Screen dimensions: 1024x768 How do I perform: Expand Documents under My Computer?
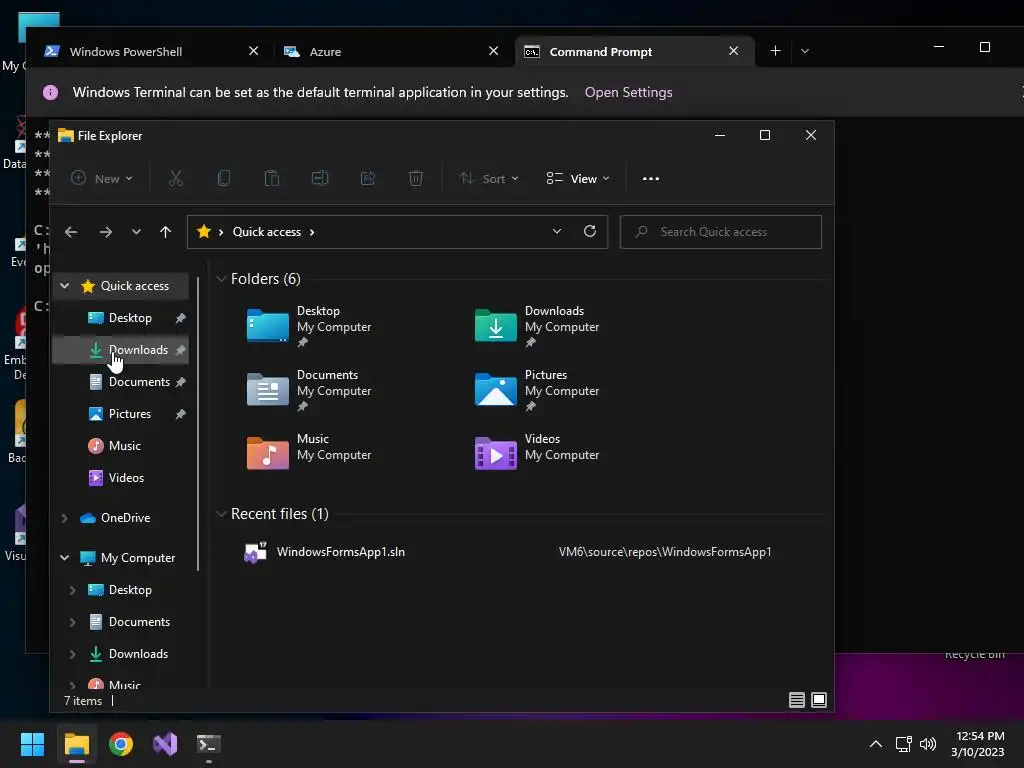tap(72, 622)
